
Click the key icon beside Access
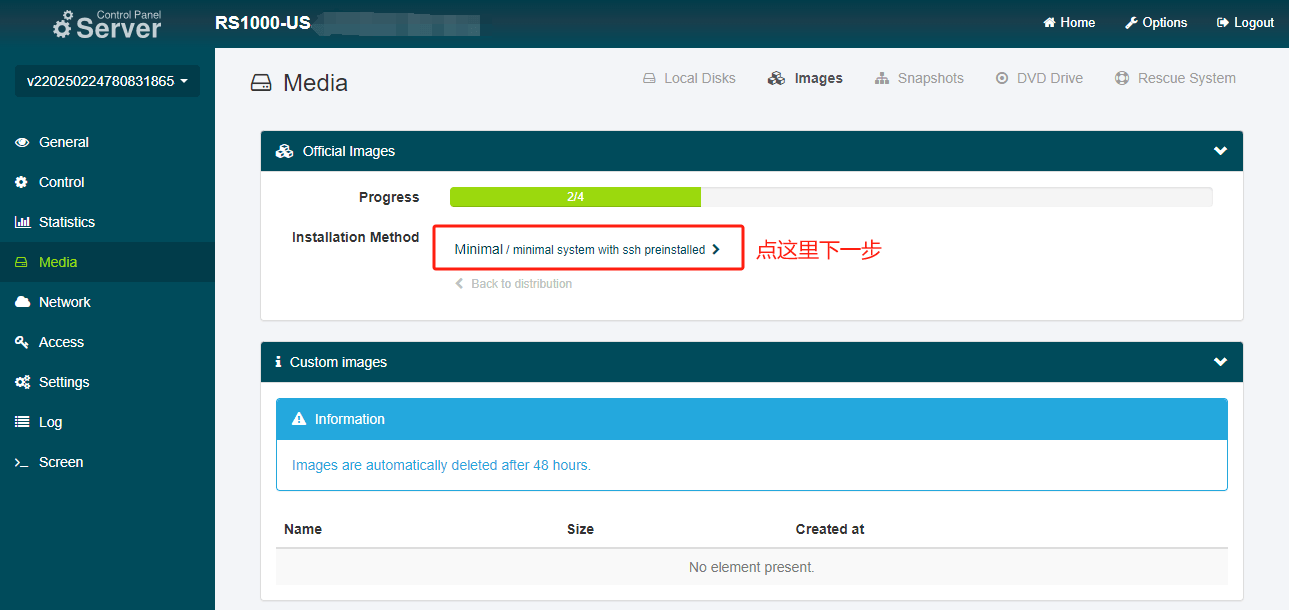[x=22, y=343]
